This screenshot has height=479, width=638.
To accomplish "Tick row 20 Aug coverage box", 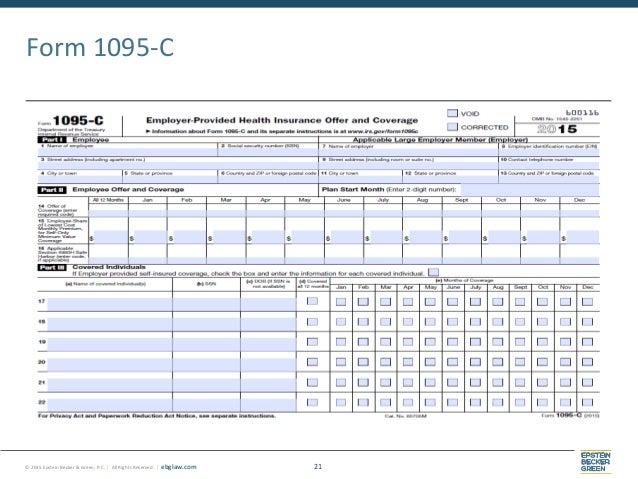I will [498, 362].
